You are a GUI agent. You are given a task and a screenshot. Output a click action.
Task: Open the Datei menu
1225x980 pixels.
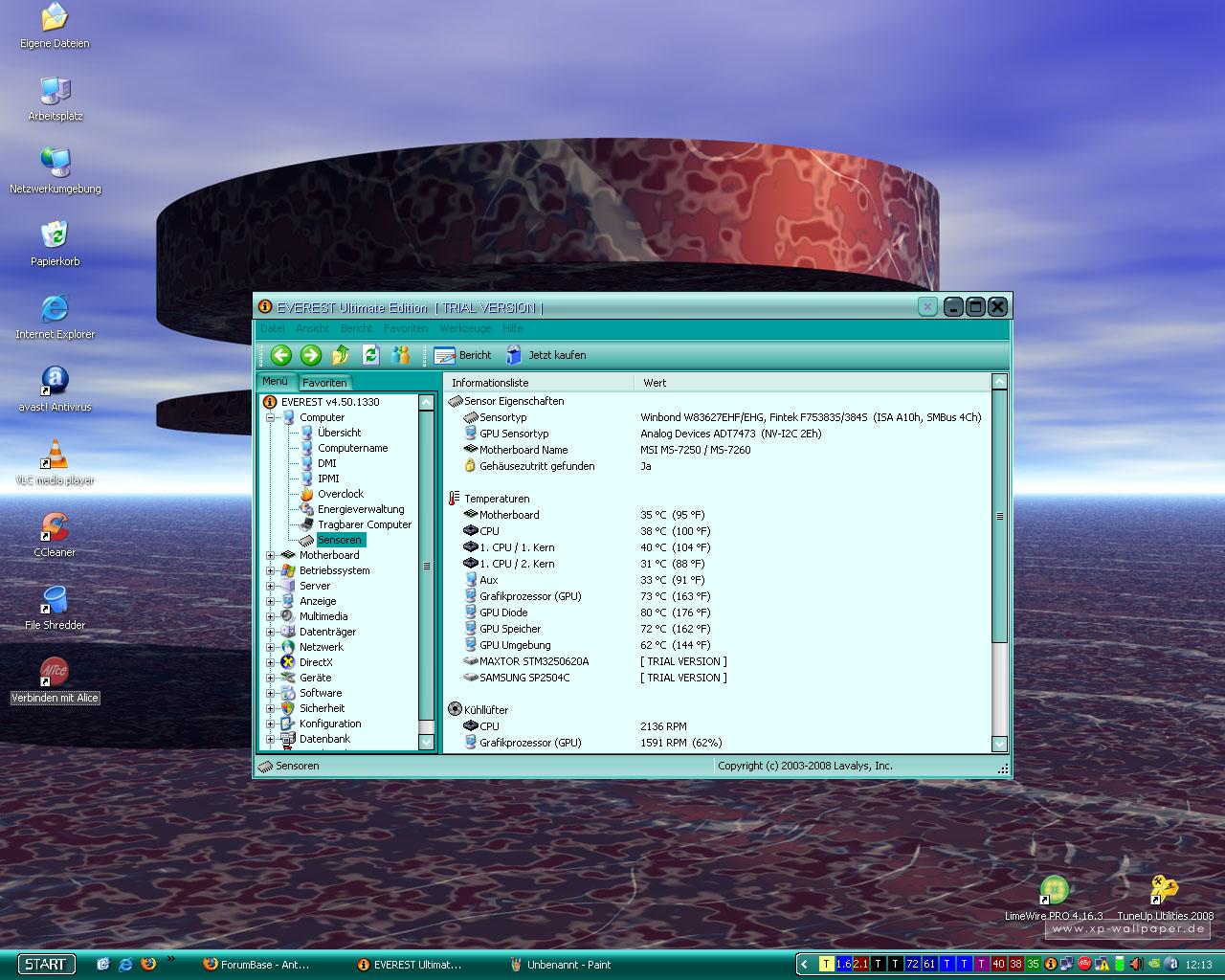coord(273,328)
